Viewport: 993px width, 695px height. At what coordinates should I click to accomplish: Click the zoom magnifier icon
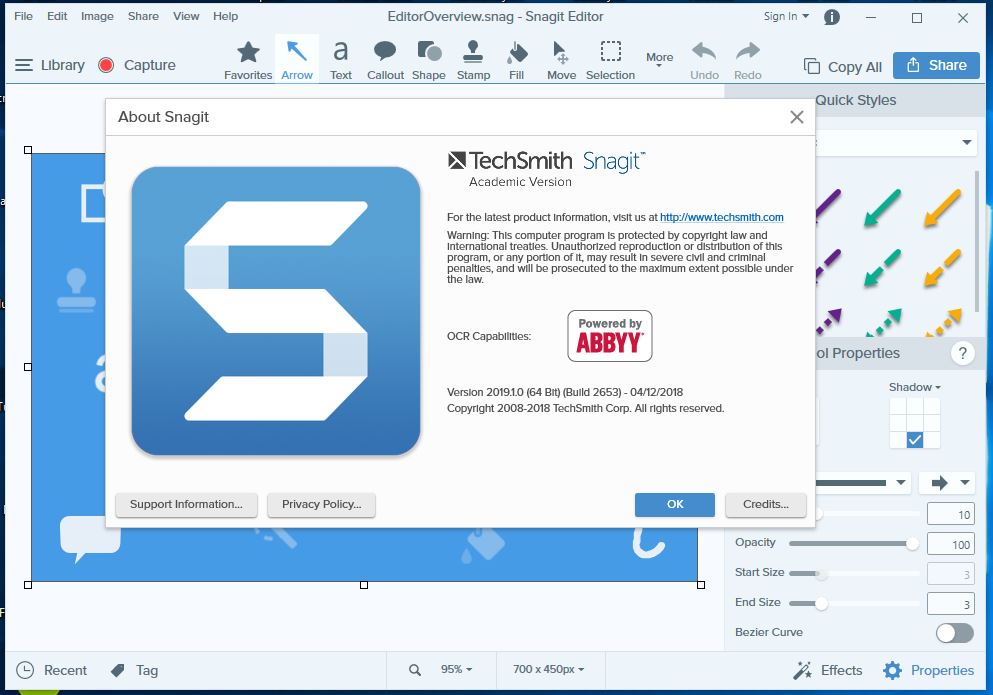tap(415, 670)
